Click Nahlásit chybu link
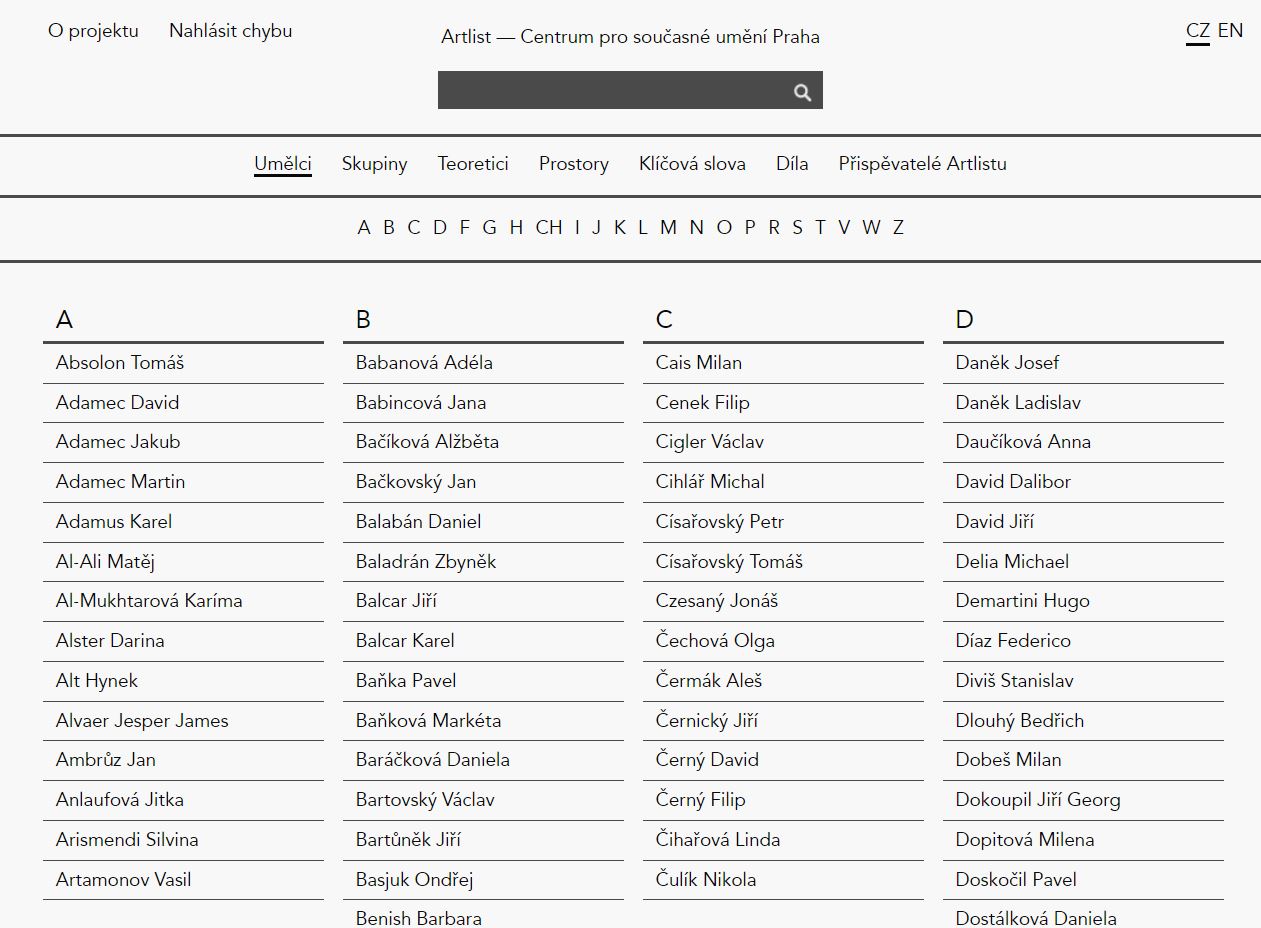 click(x=230, y=31)
